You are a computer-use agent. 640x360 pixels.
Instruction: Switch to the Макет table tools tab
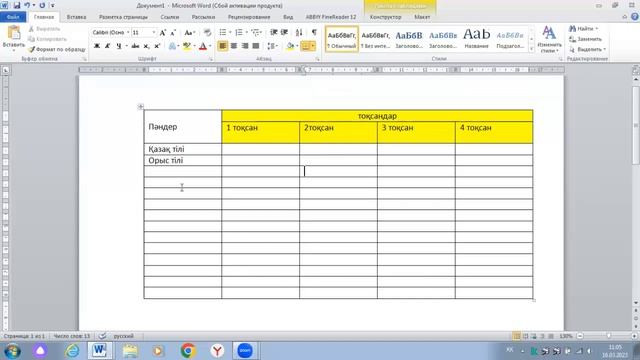click(422, 17)
